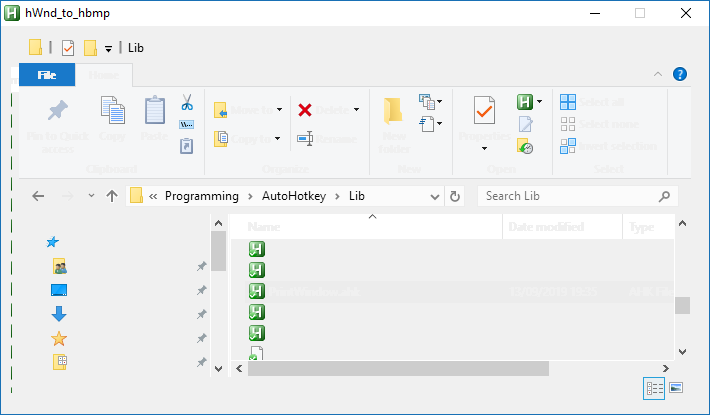Select the Home ribbon tab
The height and width of the screenshot is (415, 710).
pyautogui.click(x=102, y=75)
